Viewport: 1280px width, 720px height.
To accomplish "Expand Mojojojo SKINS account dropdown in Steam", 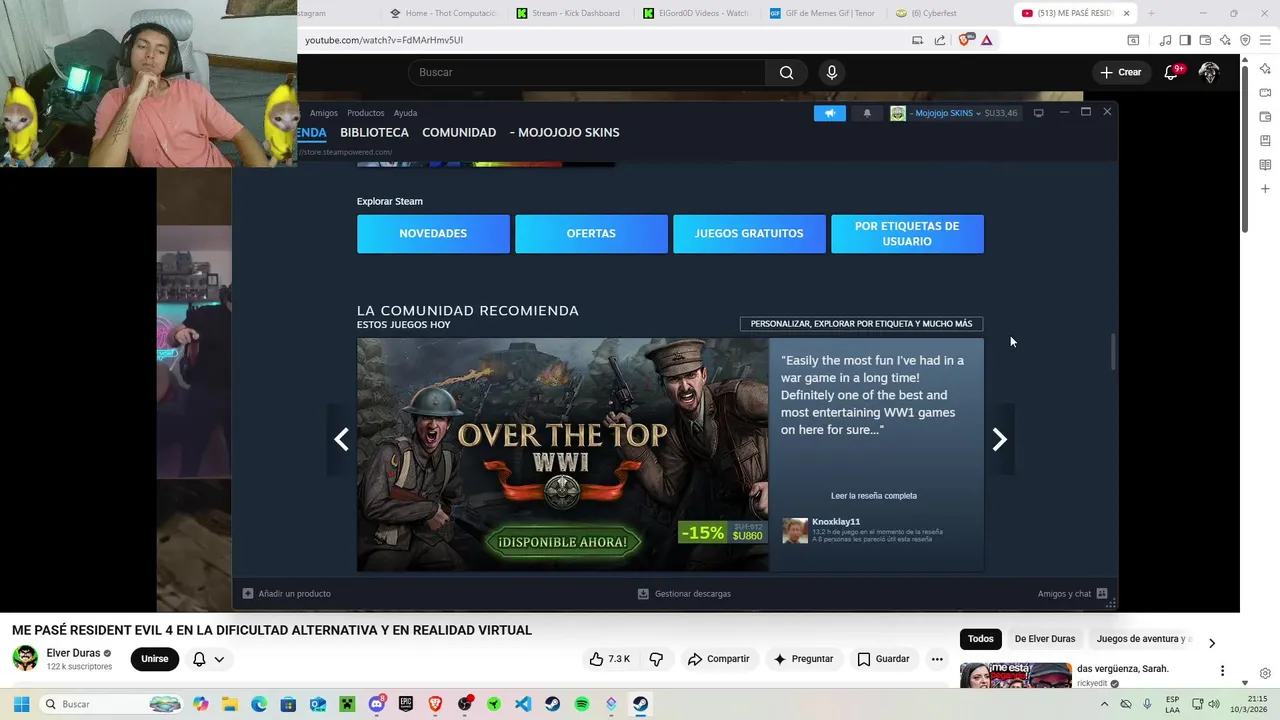I will pyautogui.click(x=945, y=113).
